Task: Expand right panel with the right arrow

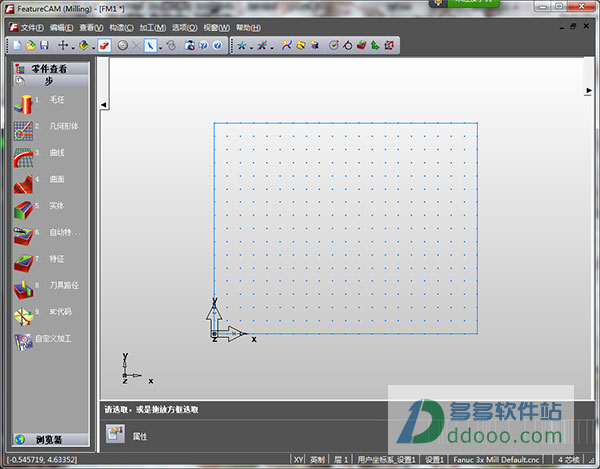Action: tap(589, 91)
